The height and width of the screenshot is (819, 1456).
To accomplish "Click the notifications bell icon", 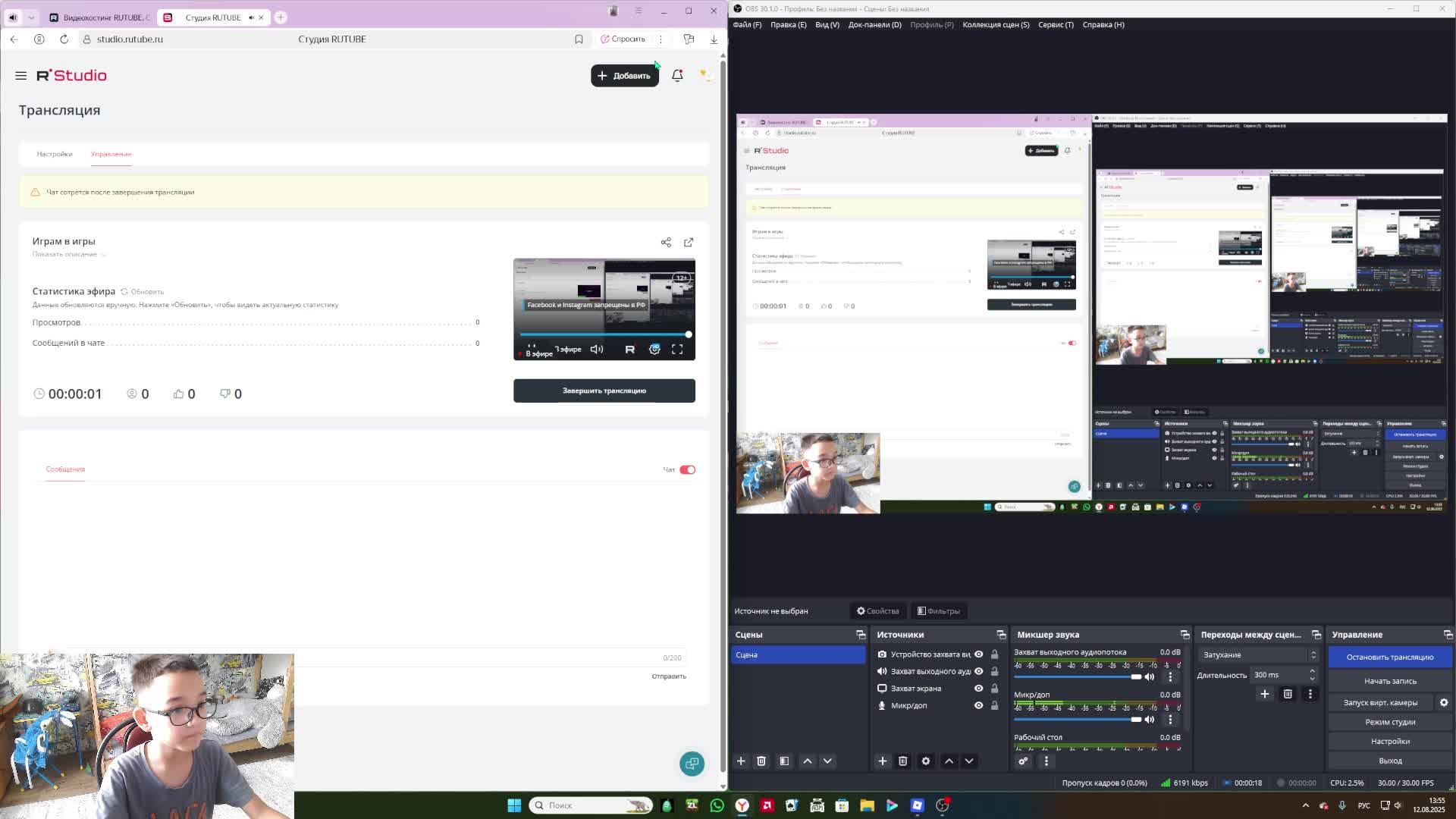I will coord(677,75).
